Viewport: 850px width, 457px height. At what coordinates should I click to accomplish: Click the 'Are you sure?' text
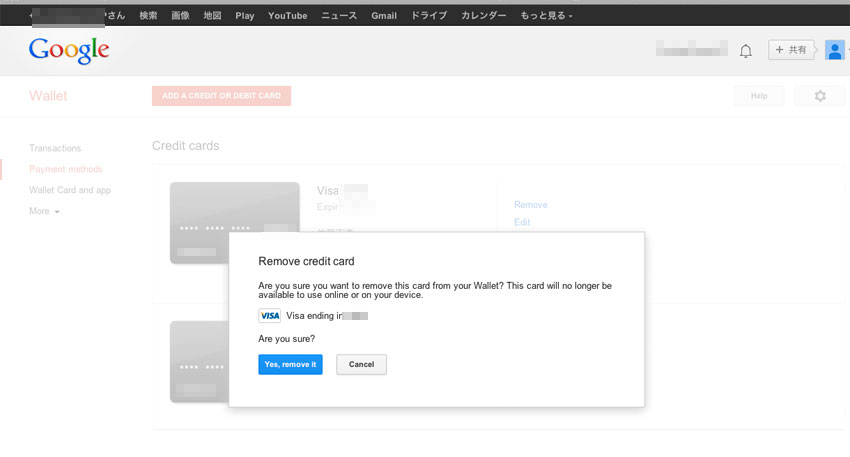[x=286, y=339]
